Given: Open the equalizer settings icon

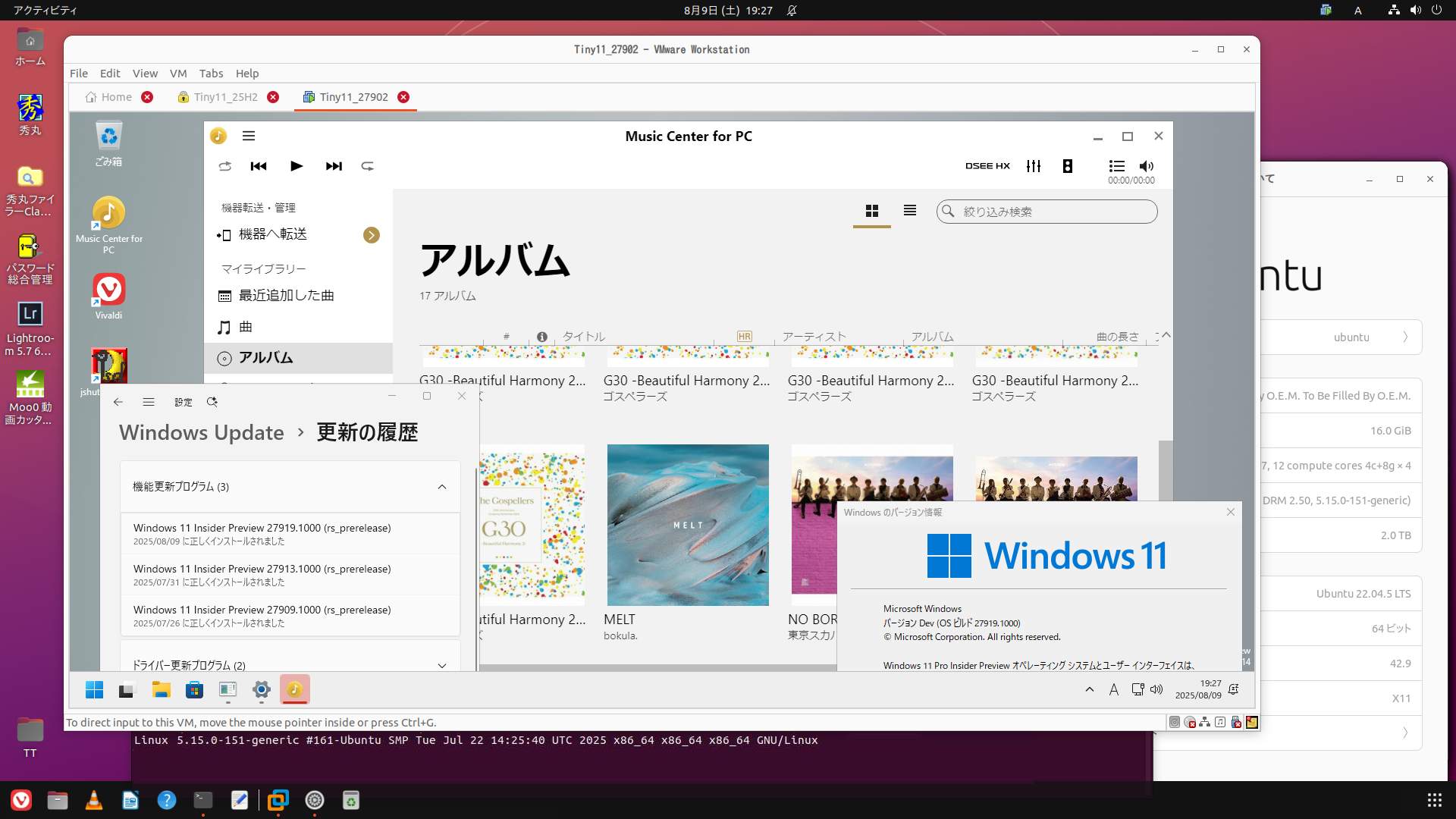Looking at the screenshot, I should coord(1034,166).
